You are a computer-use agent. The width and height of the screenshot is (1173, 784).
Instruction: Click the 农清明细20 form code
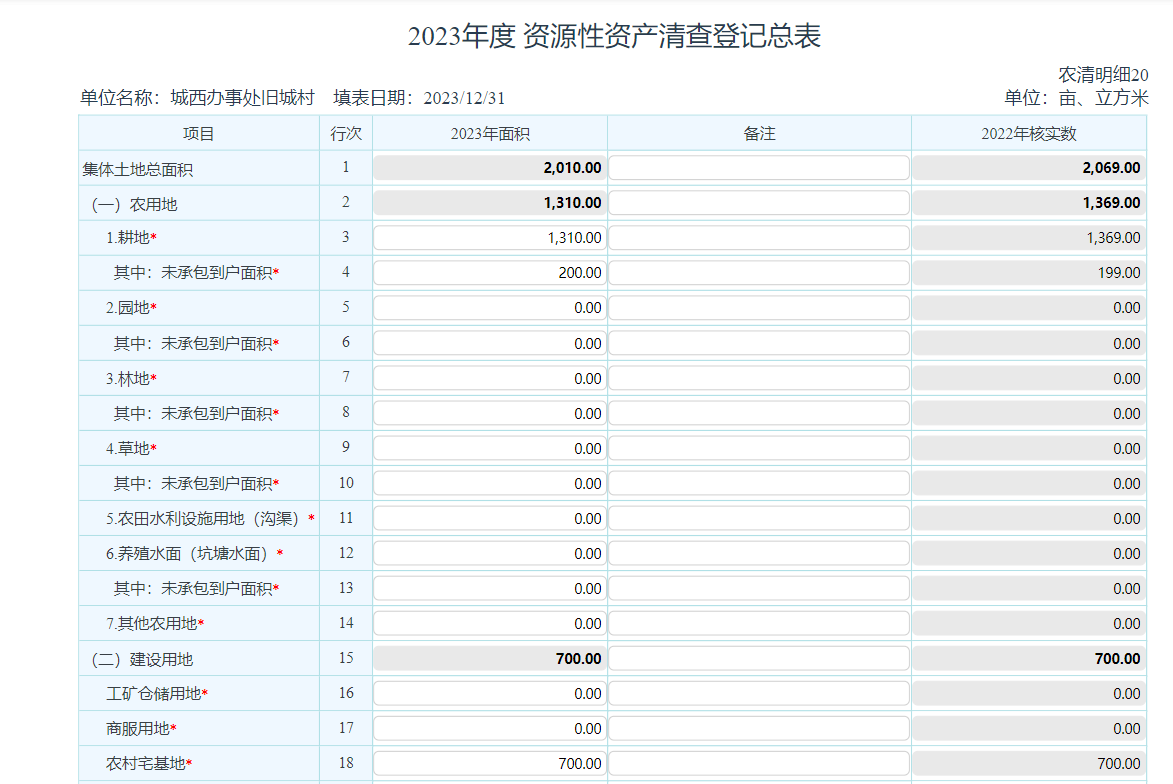coord(1103,75)
